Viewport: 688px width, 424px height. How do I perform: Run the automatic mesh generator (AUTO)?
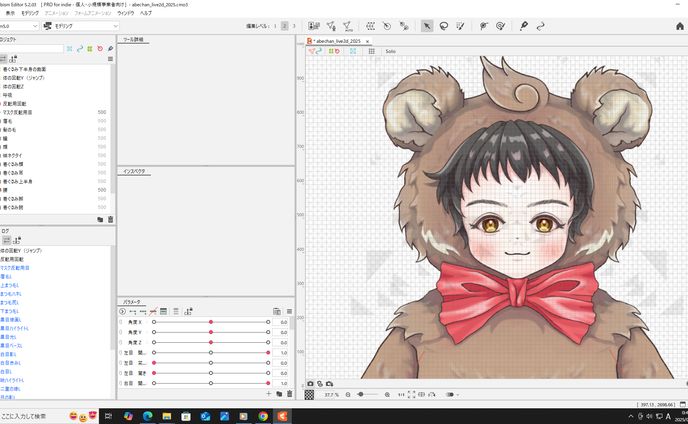tap(348, 26)
